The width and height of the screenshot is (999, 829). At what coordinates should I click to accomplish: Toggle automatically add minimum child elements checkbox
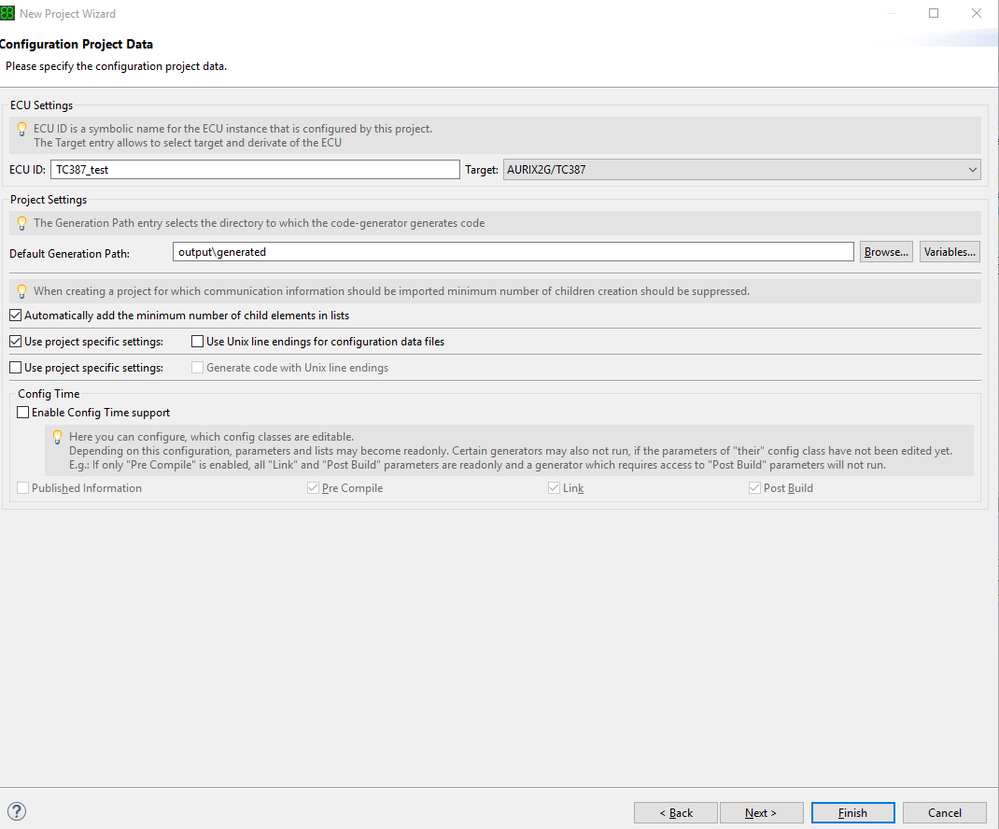pyautogui.click(x=16, y=315)
